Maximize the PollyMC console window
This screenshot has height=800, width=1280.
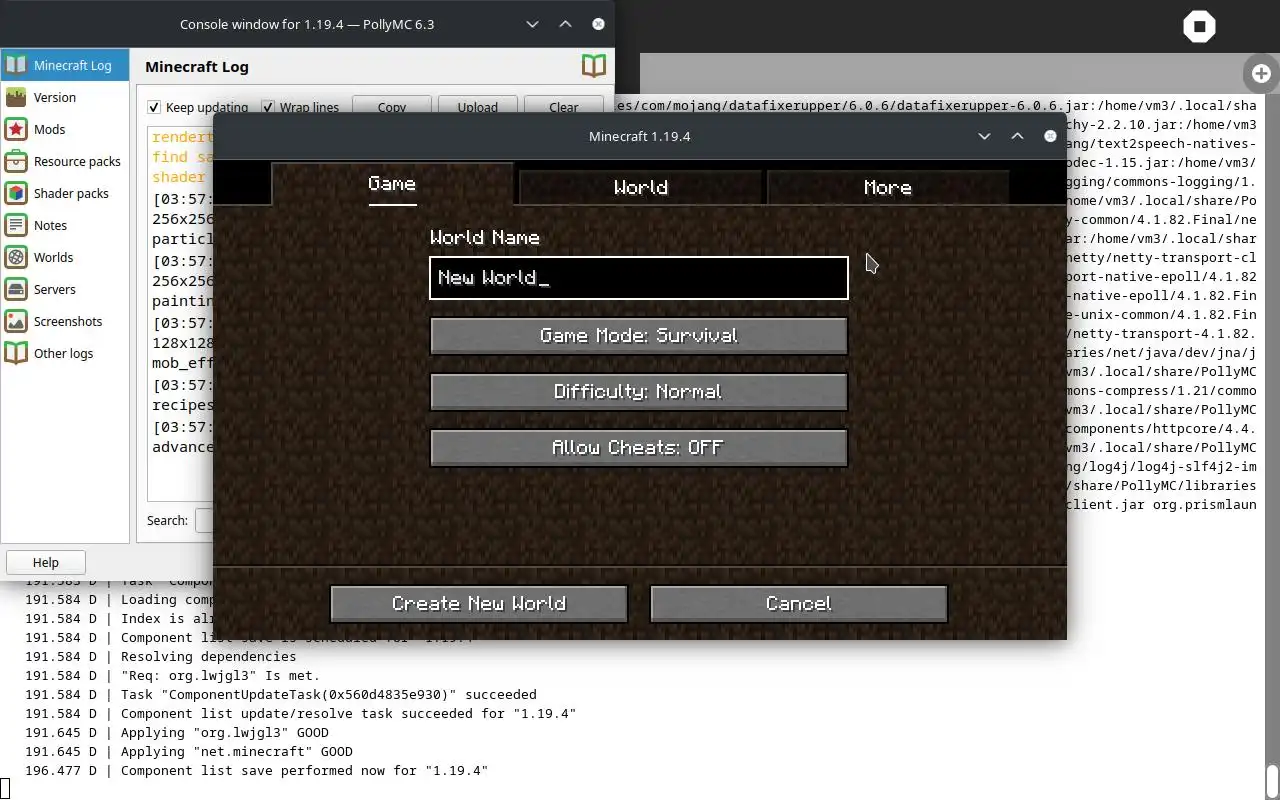point(565,24)
